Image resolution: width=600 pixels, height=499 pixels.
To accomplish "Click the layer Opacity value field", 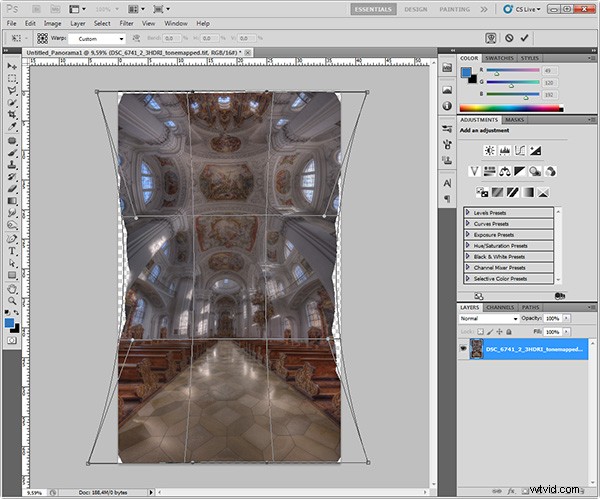I will [552, 318].
